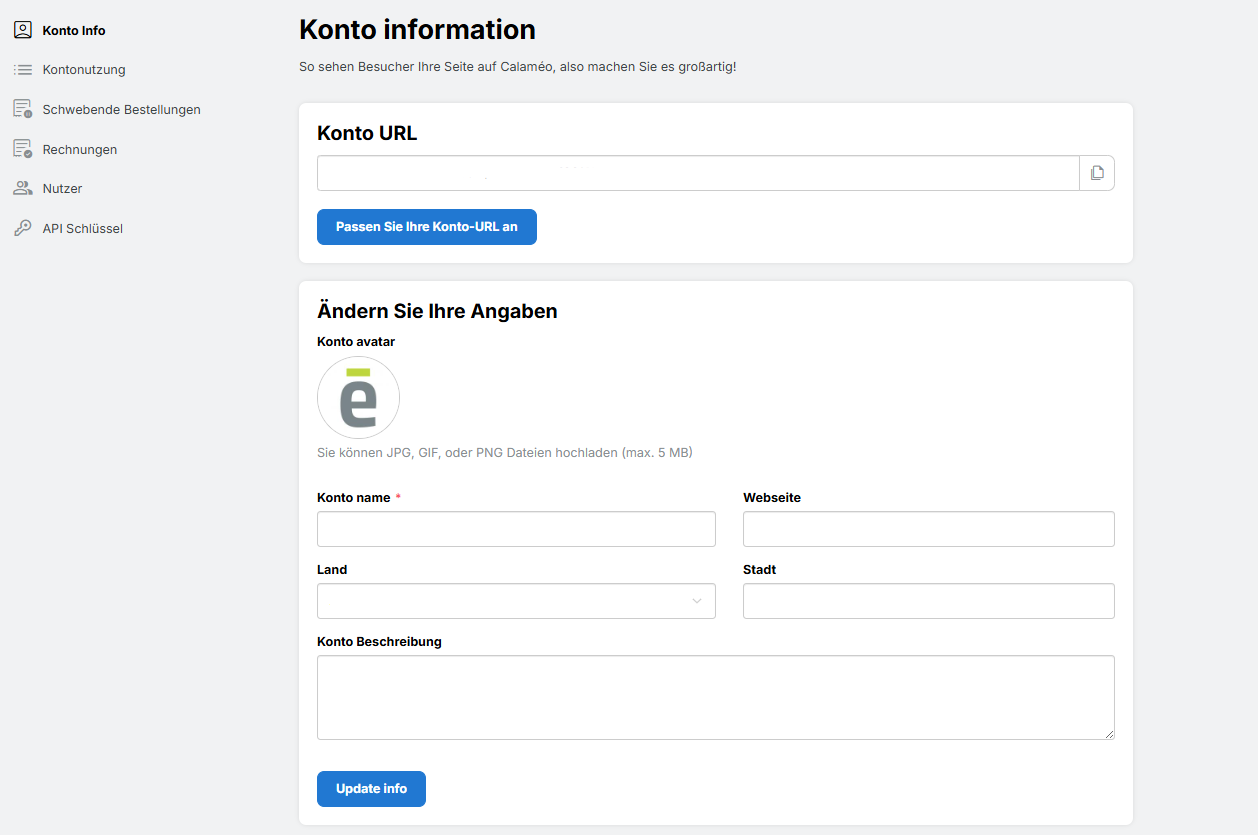Viewport: 1258px width, 835px height.
Task: Go to Rechnungen in the sidebar
Action: click(x=80, y=149)
